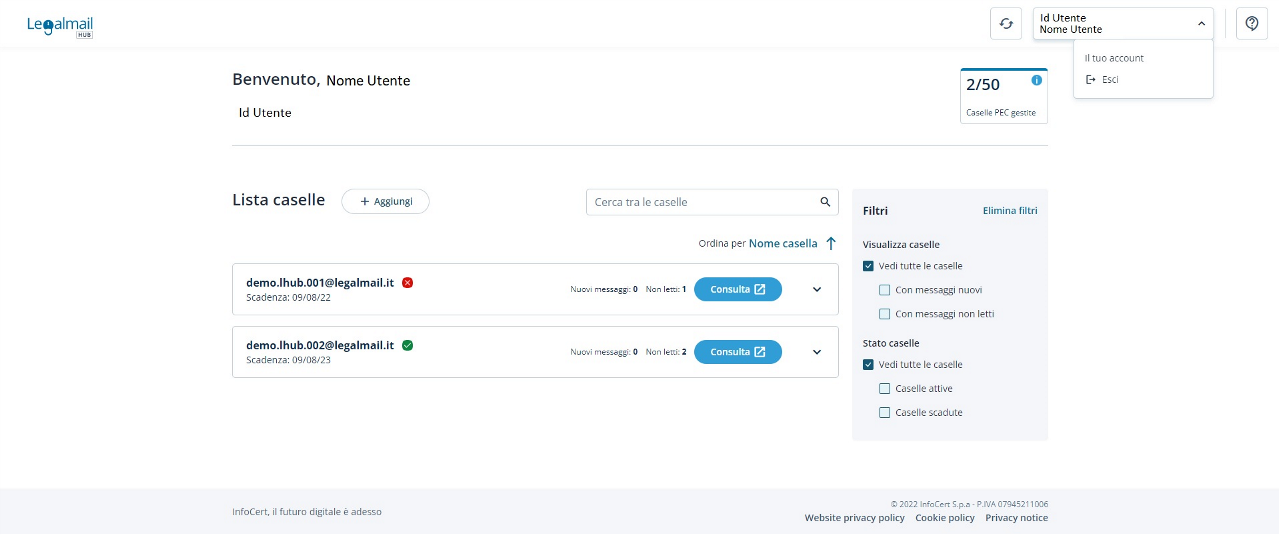Collapse the Id Utente account dropdown

[x=1200, y=24]
